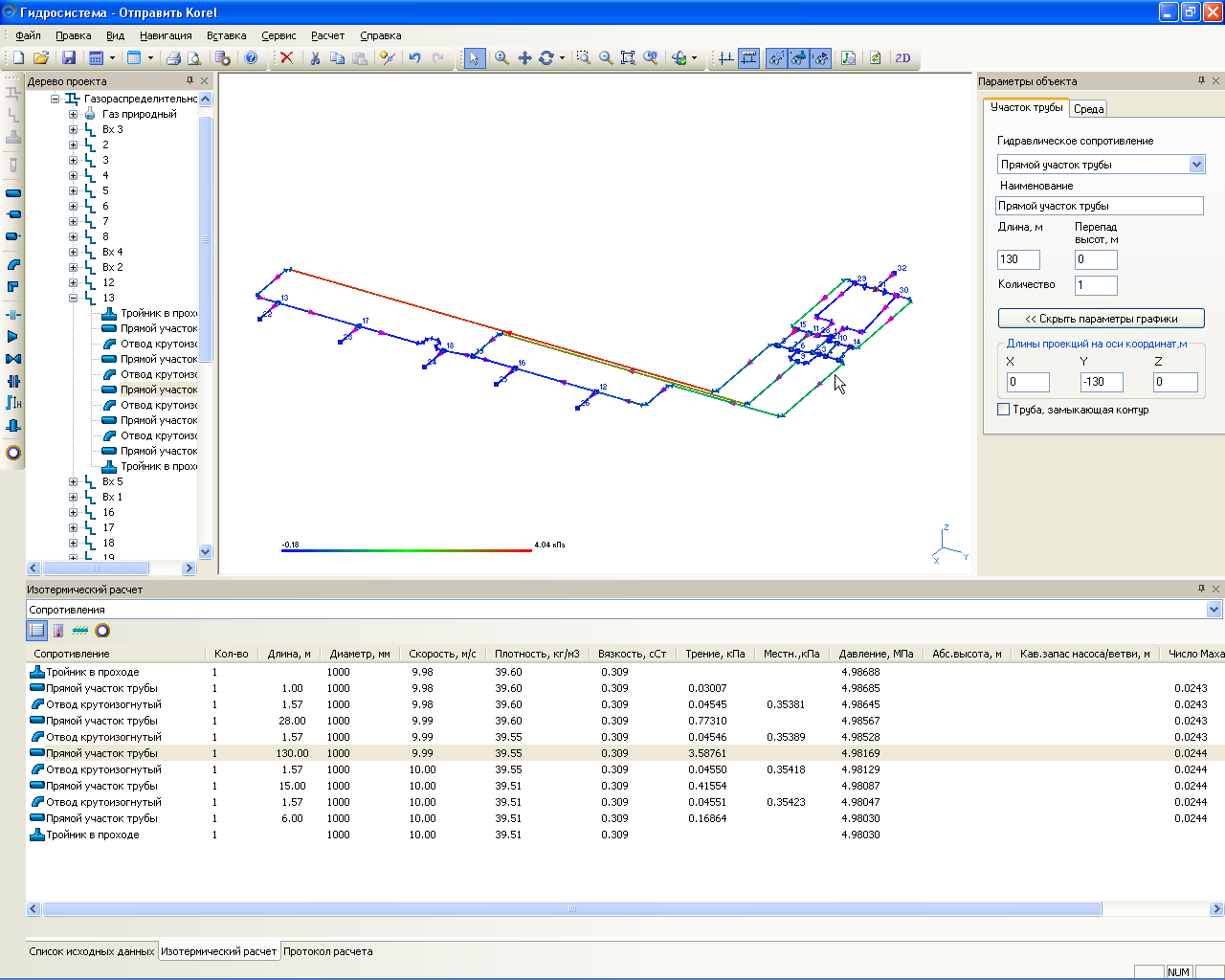Image resolution: width=1225 pixels, height=980 pixels.
Task: Click the scissors Cut icon
Action: tap(315, 58)
